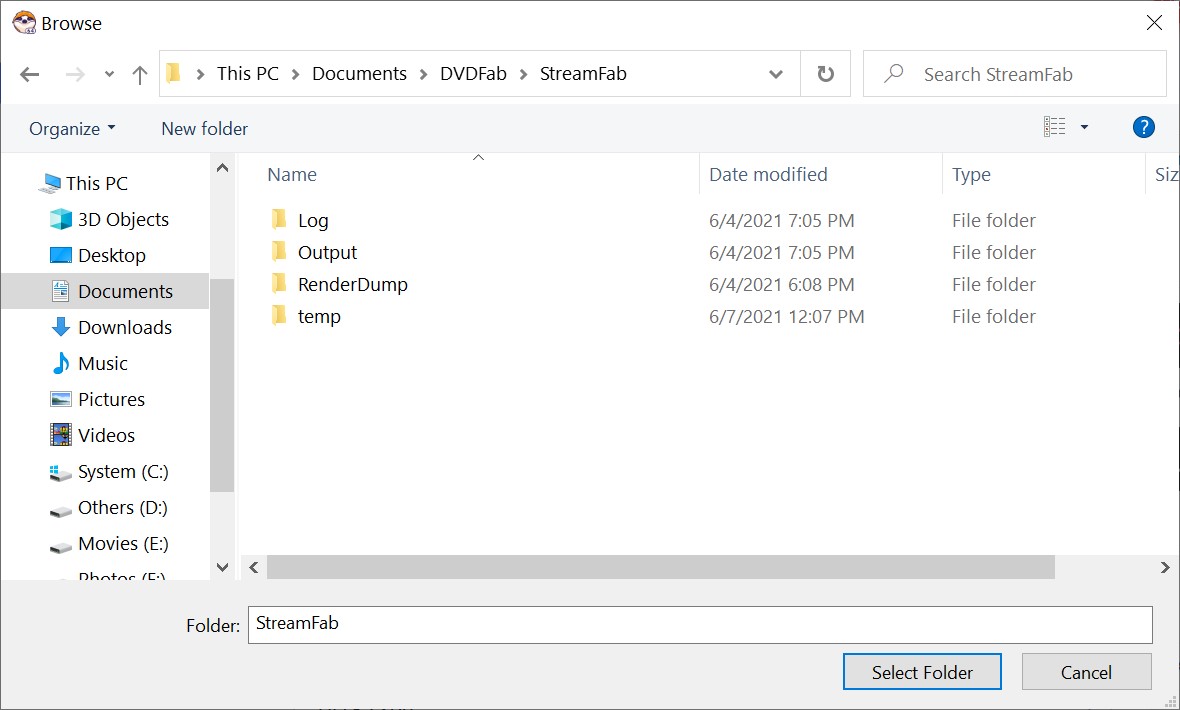Open Help with the question mark

tap(1143, 127)
